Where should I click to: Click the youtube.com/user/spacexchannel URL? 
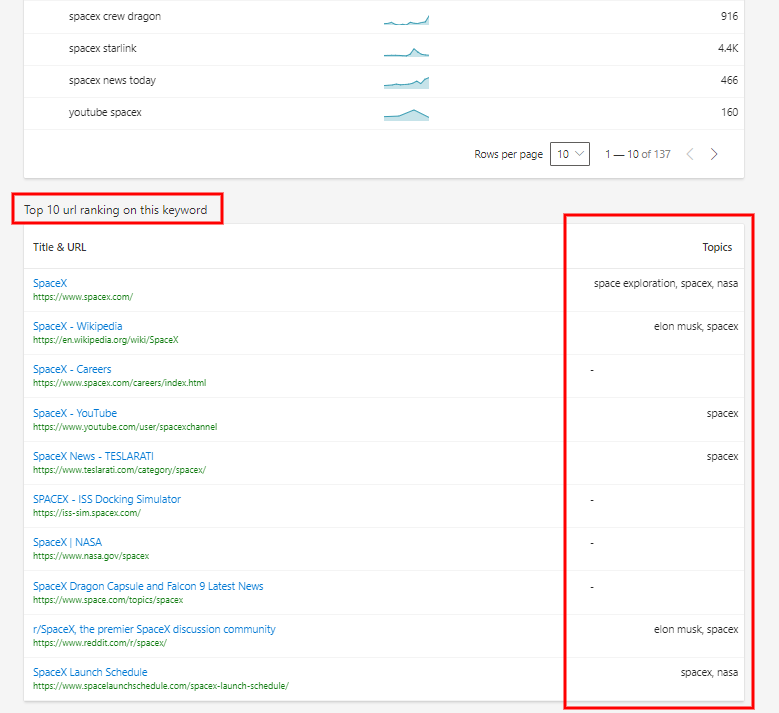tap(125, 427)
